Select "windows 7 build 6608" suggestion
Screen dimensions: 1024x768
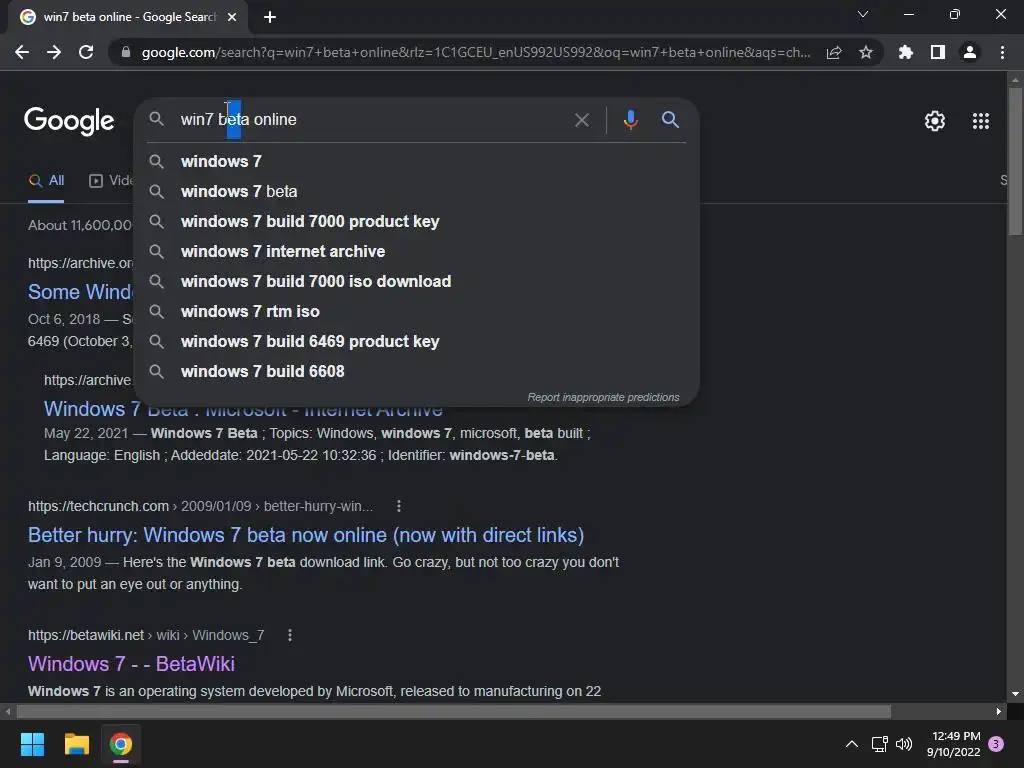[x=416, y=372]
